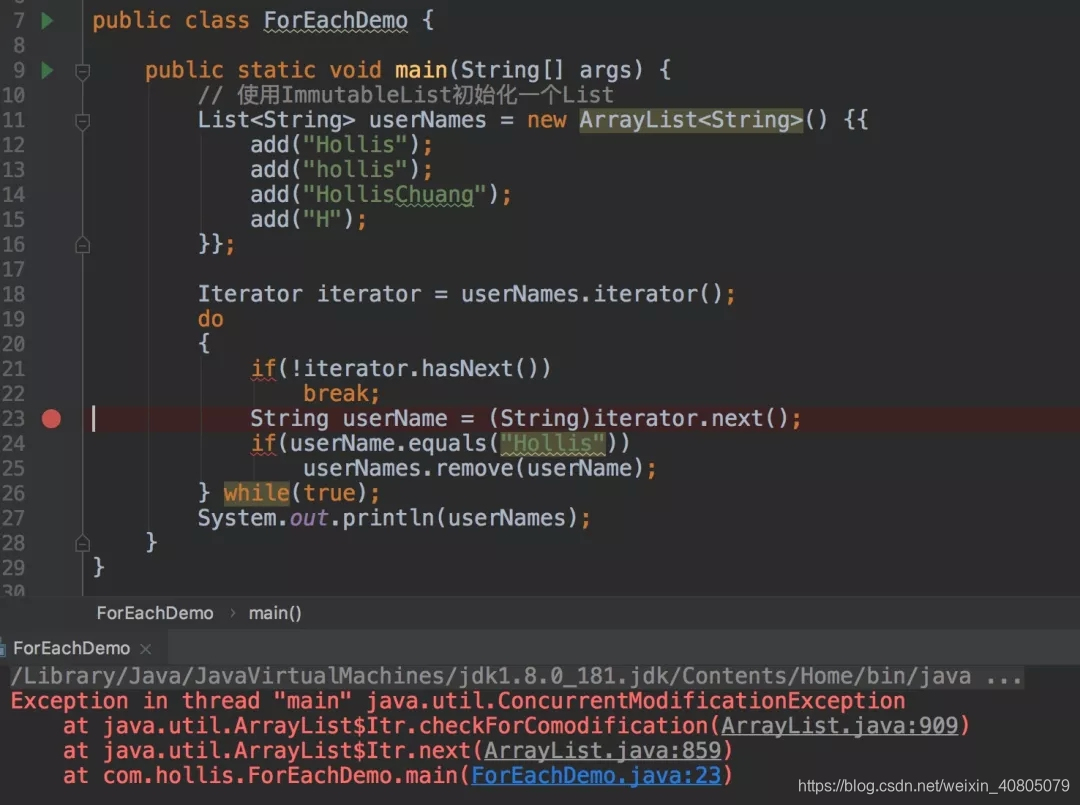This screenshot has width=1080, height=805.
Task: Click the ImmutableList comment on line 10
Action: tap(406, 95)
